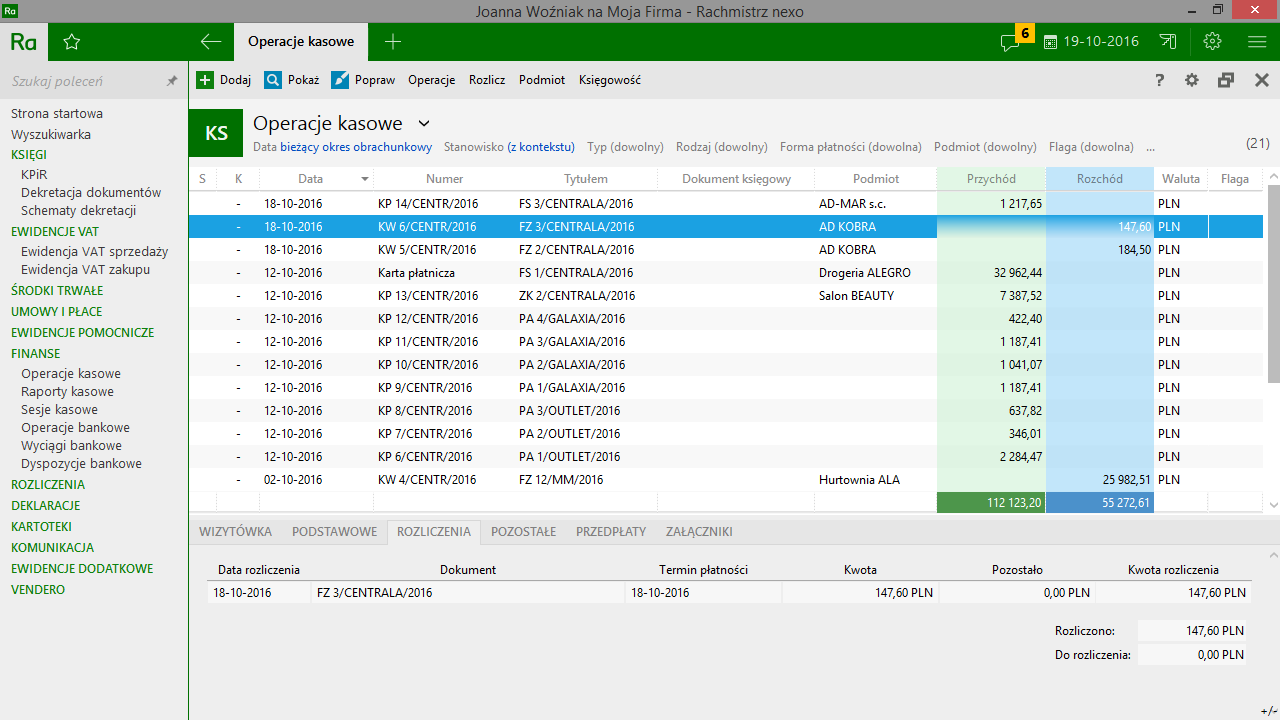Select row KW 4/CENTR/2016
Image resolution: width=1280 pixels, height=720 pixels.
click(x=725, y=479)
